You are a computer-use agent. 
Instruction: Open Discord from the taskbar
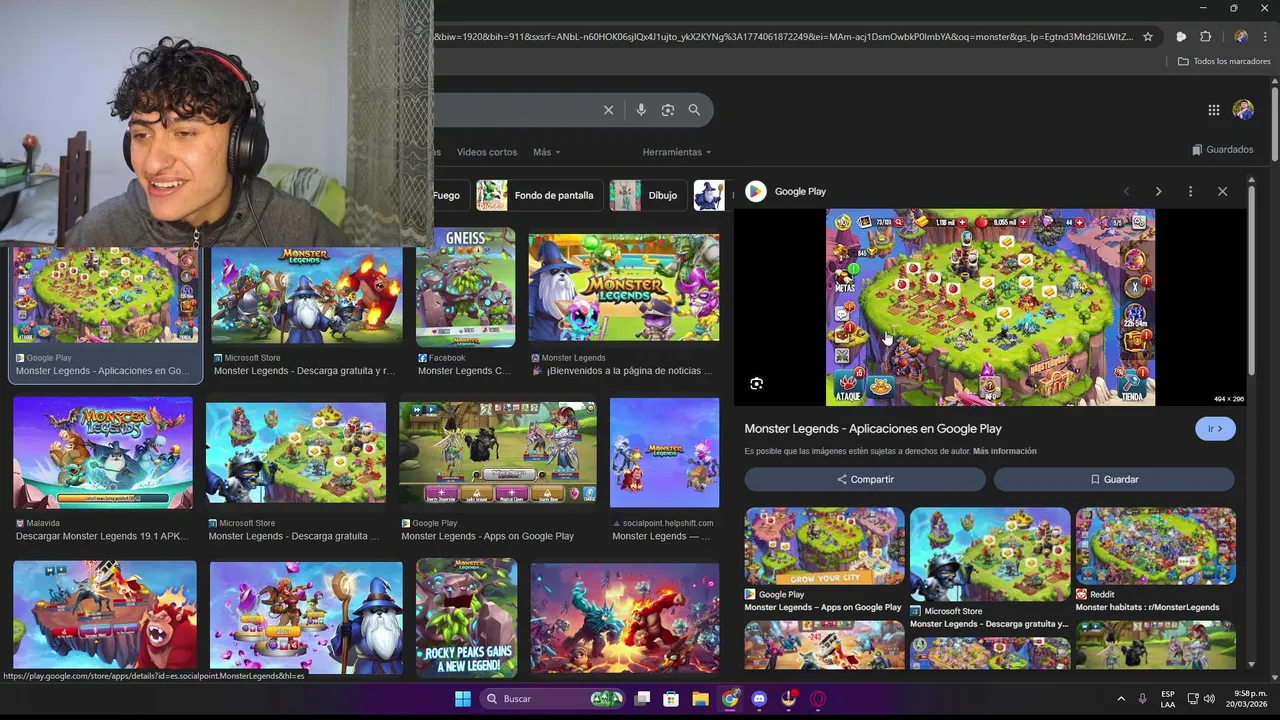[759, 699]
